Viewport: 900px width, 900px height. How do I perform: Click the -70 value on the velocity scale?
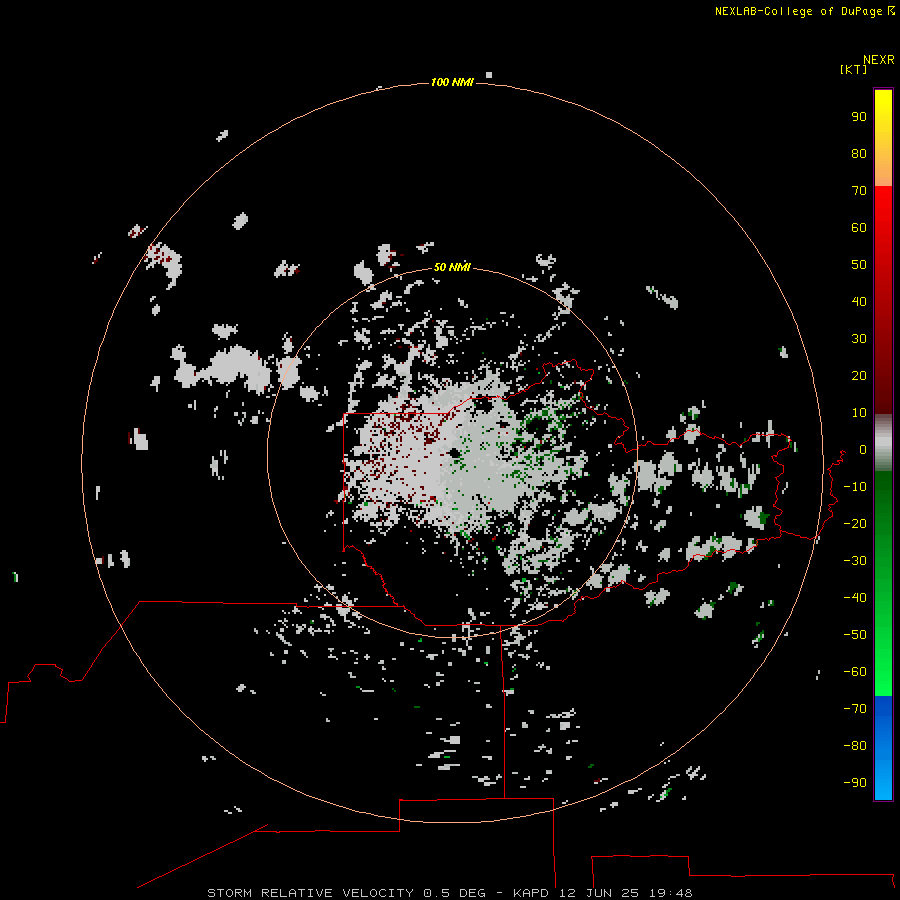855,709
